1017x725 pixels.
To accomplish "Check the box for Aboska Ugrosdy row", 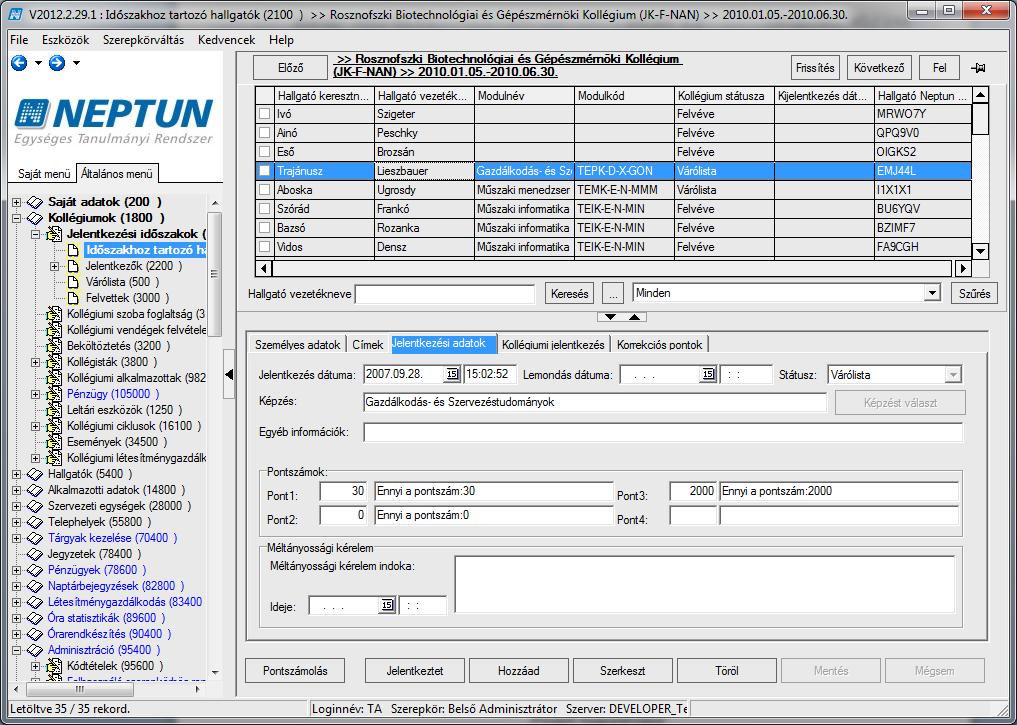I will (265, 190).
